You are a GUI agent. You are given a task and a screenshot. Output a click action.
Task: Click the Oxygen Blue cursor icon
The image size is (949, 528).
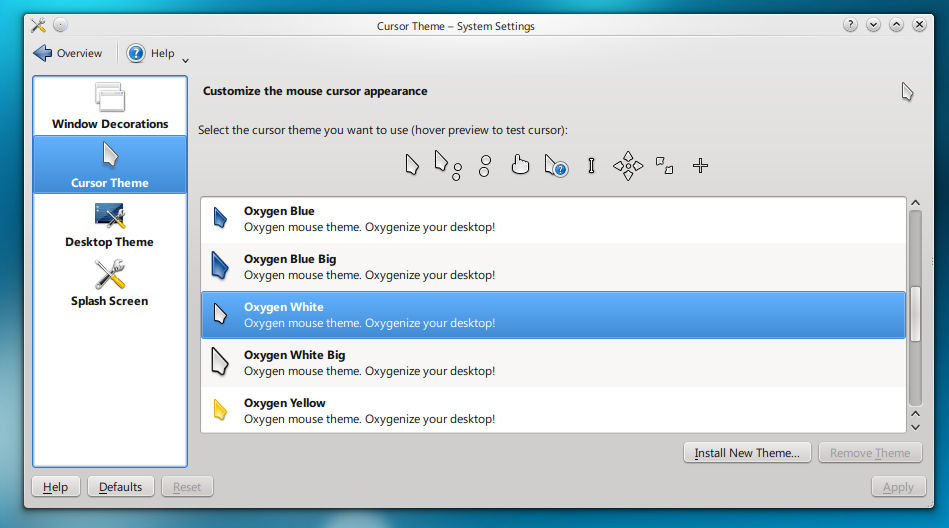[x=220, y=218]
